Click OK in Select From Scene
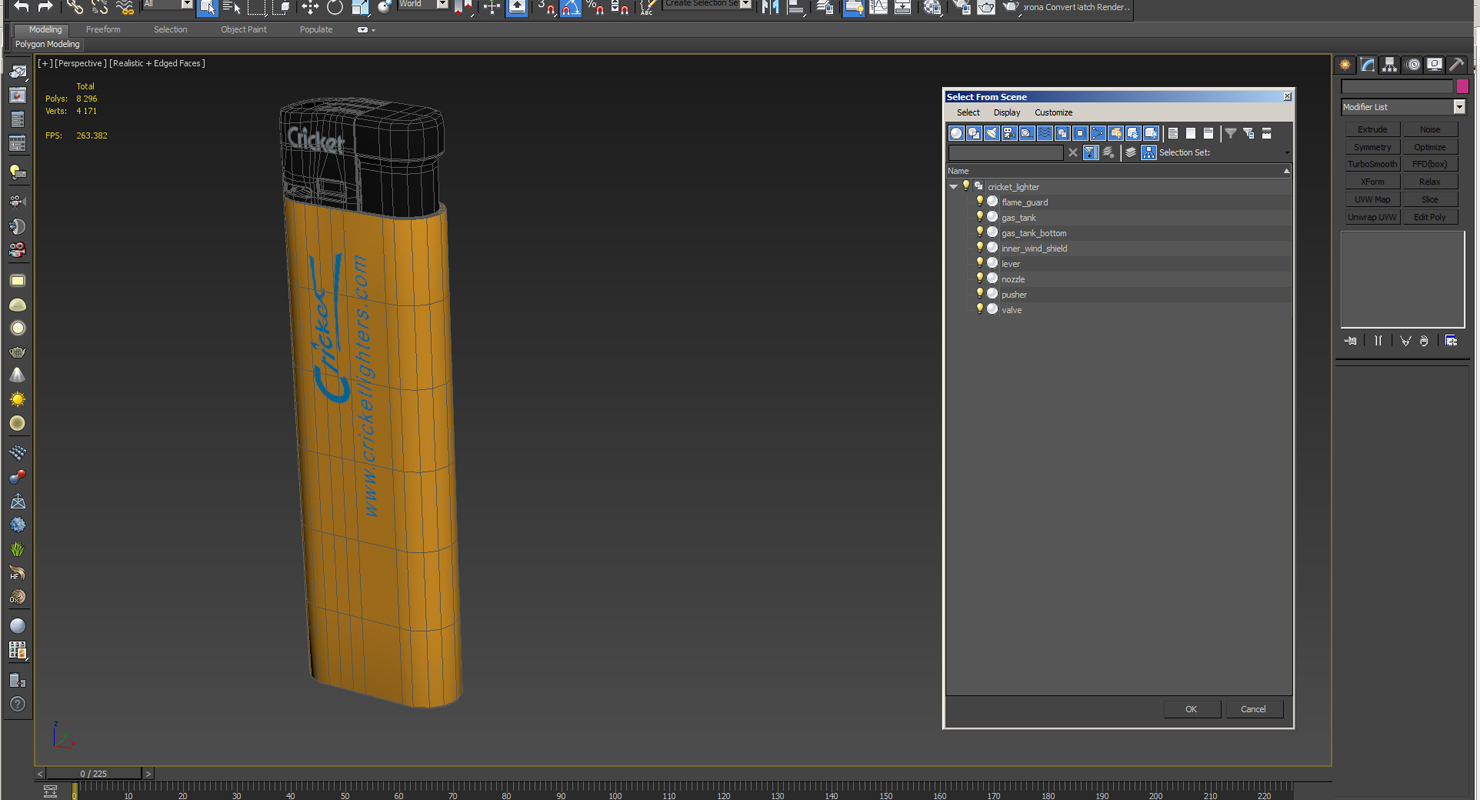Image resolution: width=1480 pixels, height=800 pixels. 1191,709
